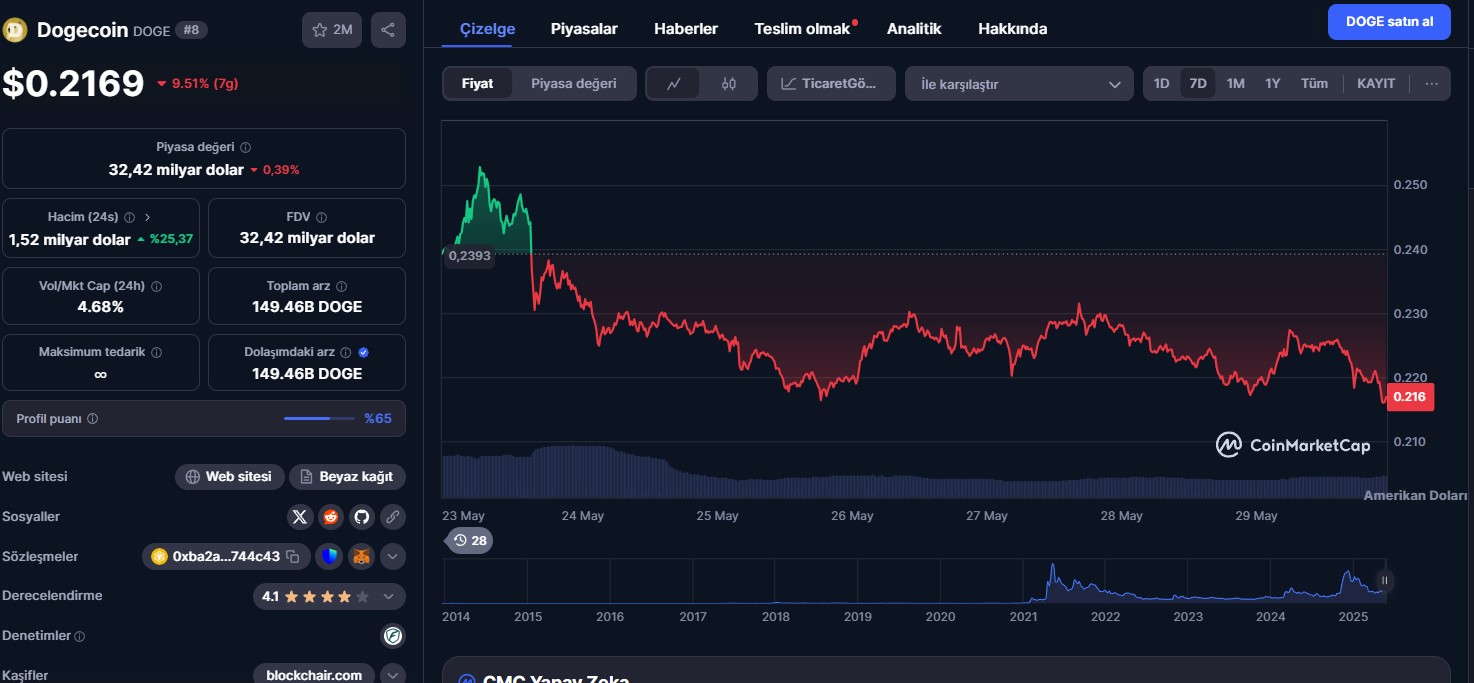Select the 7D time range
This screenshot has height=683, width=1474.
1198,84
